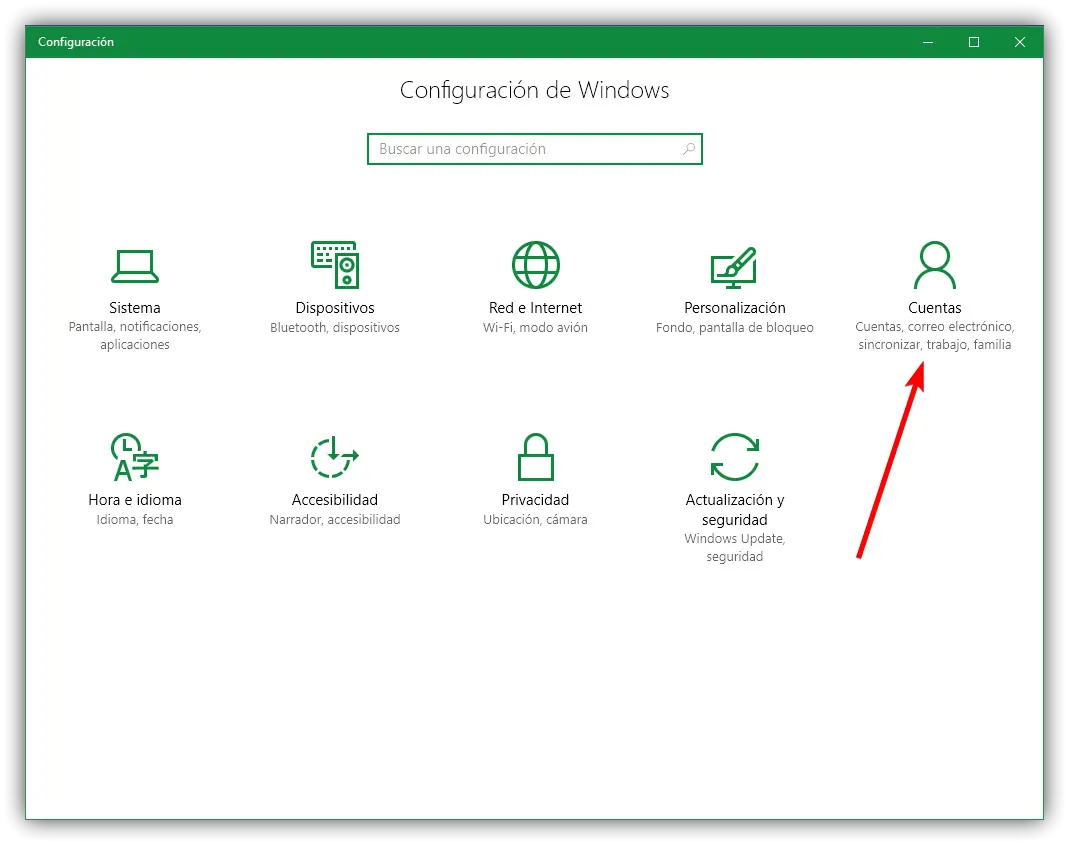The image size is (1069, 845).
Task: Open the Actualización y seguridad sync icon
Action: click(x=734, y=457)
